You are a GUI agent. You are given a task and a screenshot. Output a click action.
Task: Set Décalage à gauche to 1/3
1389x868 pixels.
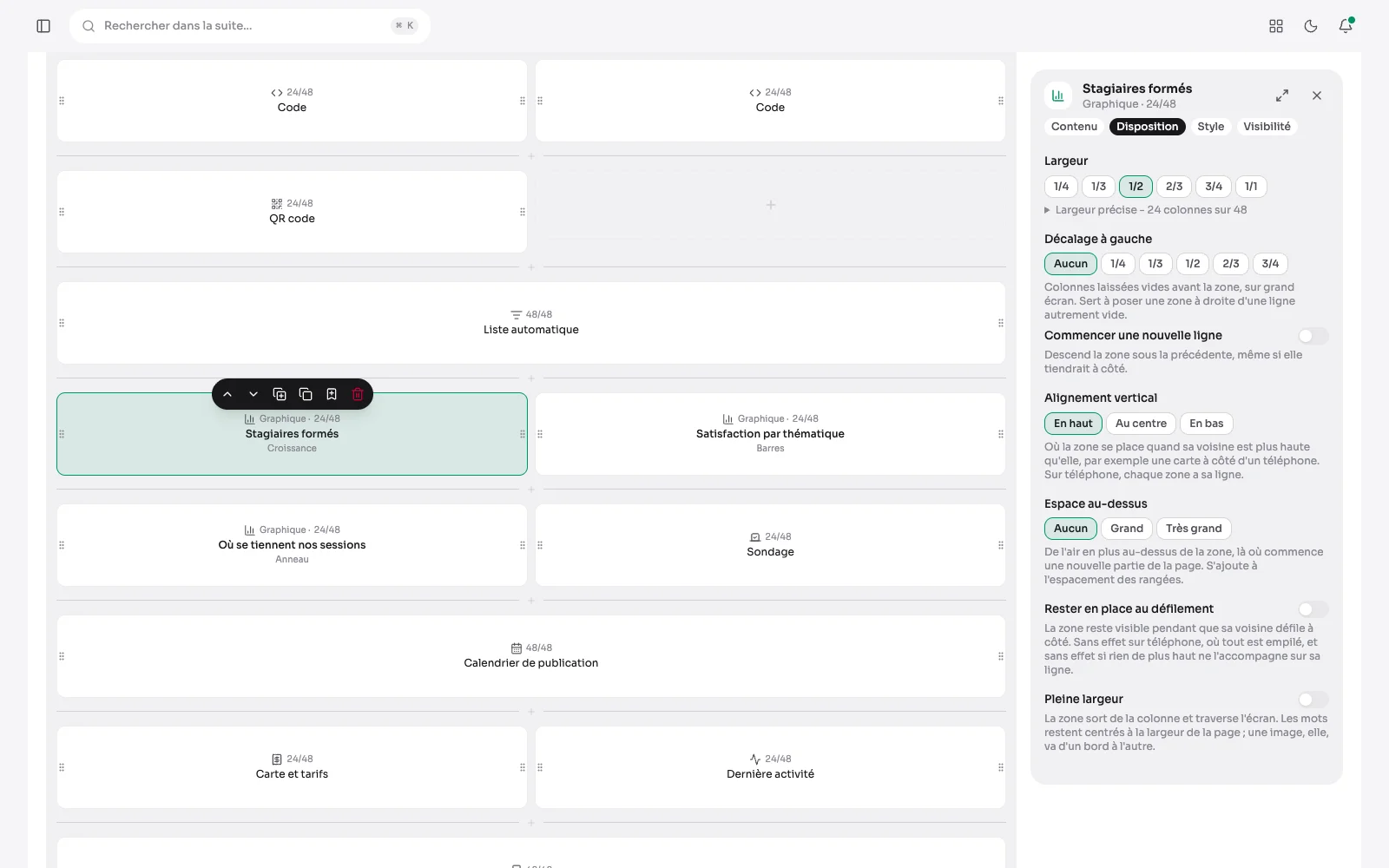pyautogui.click(x=1155, y=264)
